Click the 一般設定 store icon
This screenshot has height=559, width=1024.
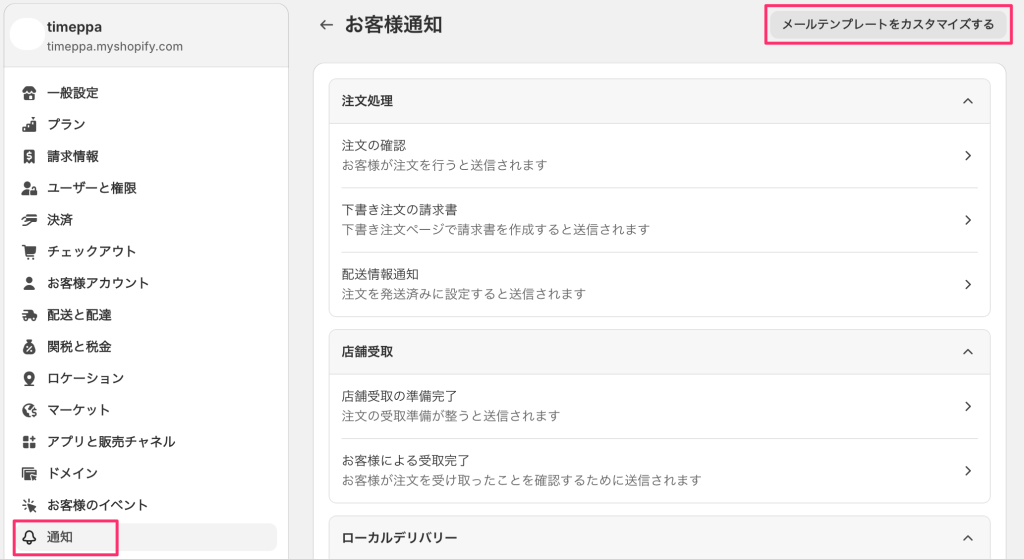29,93
